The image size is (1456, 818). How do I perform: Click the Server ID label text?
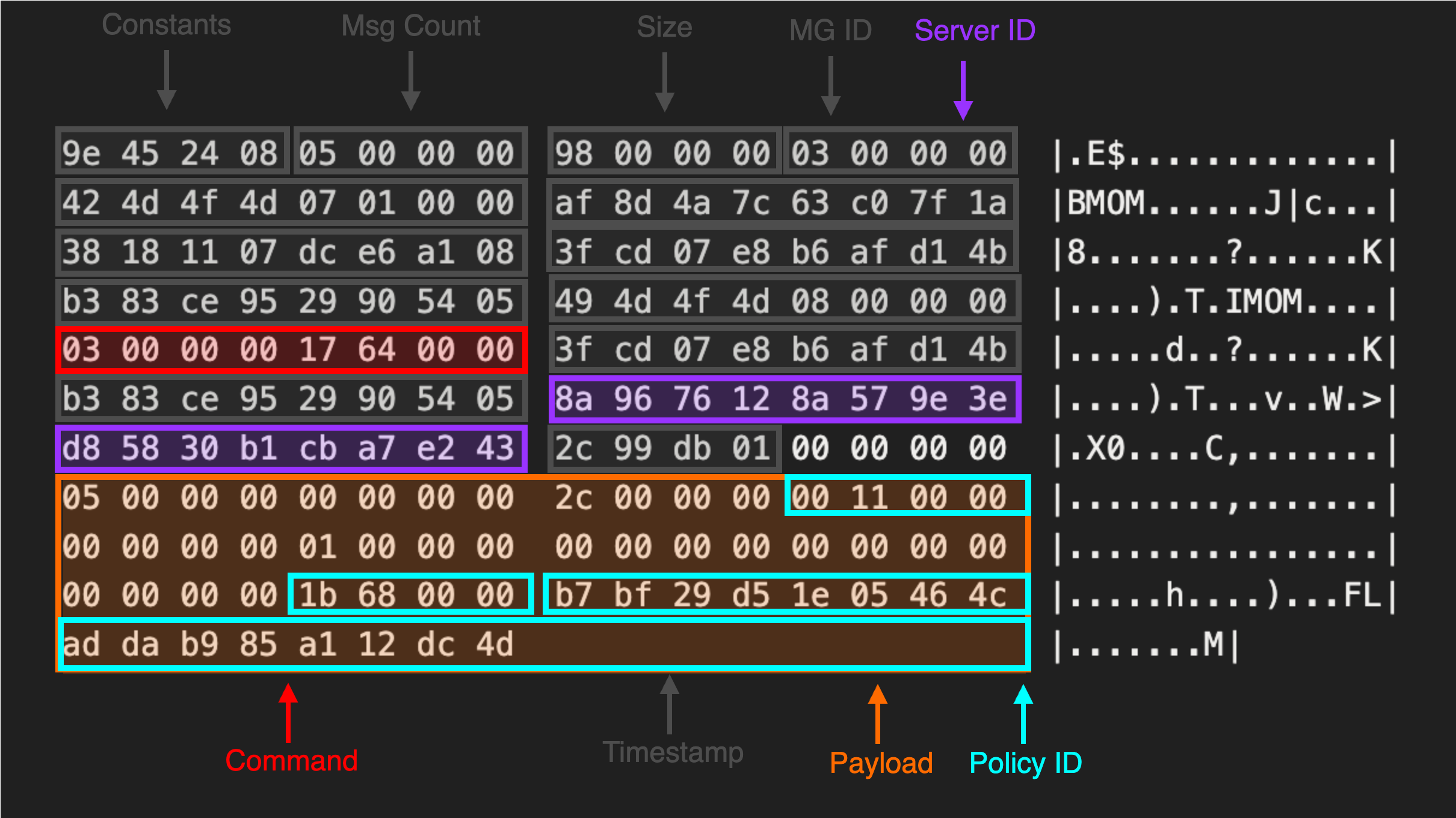coord(975,30)
